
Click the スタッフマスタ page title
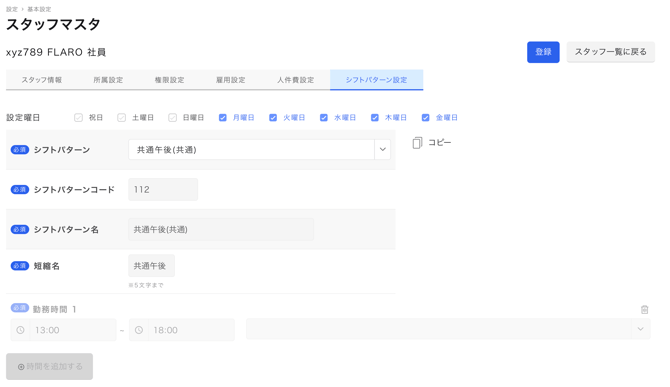[53, 24]
